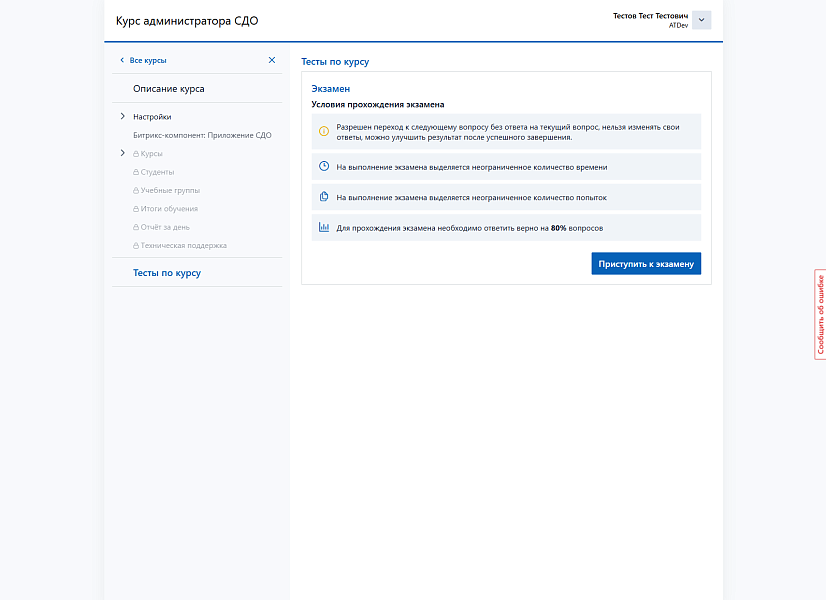
Task: Expand the Курсы tree item
Action: pyautogui.click(x=122, y=153)
